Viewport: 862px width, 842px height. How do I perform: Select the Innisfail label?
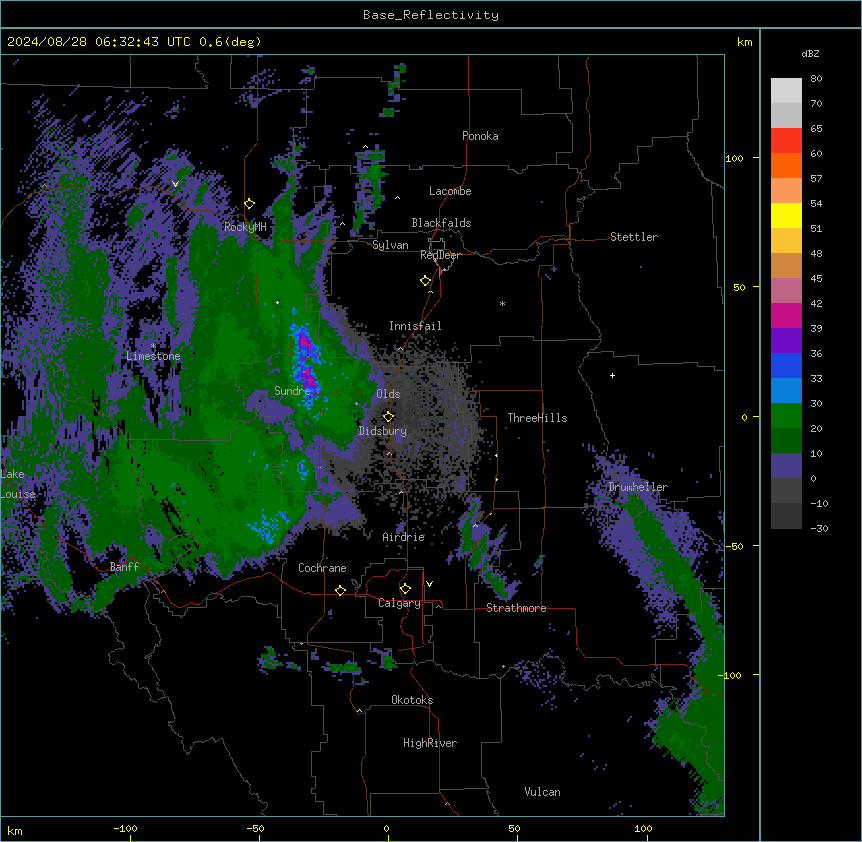click(415, 326)
